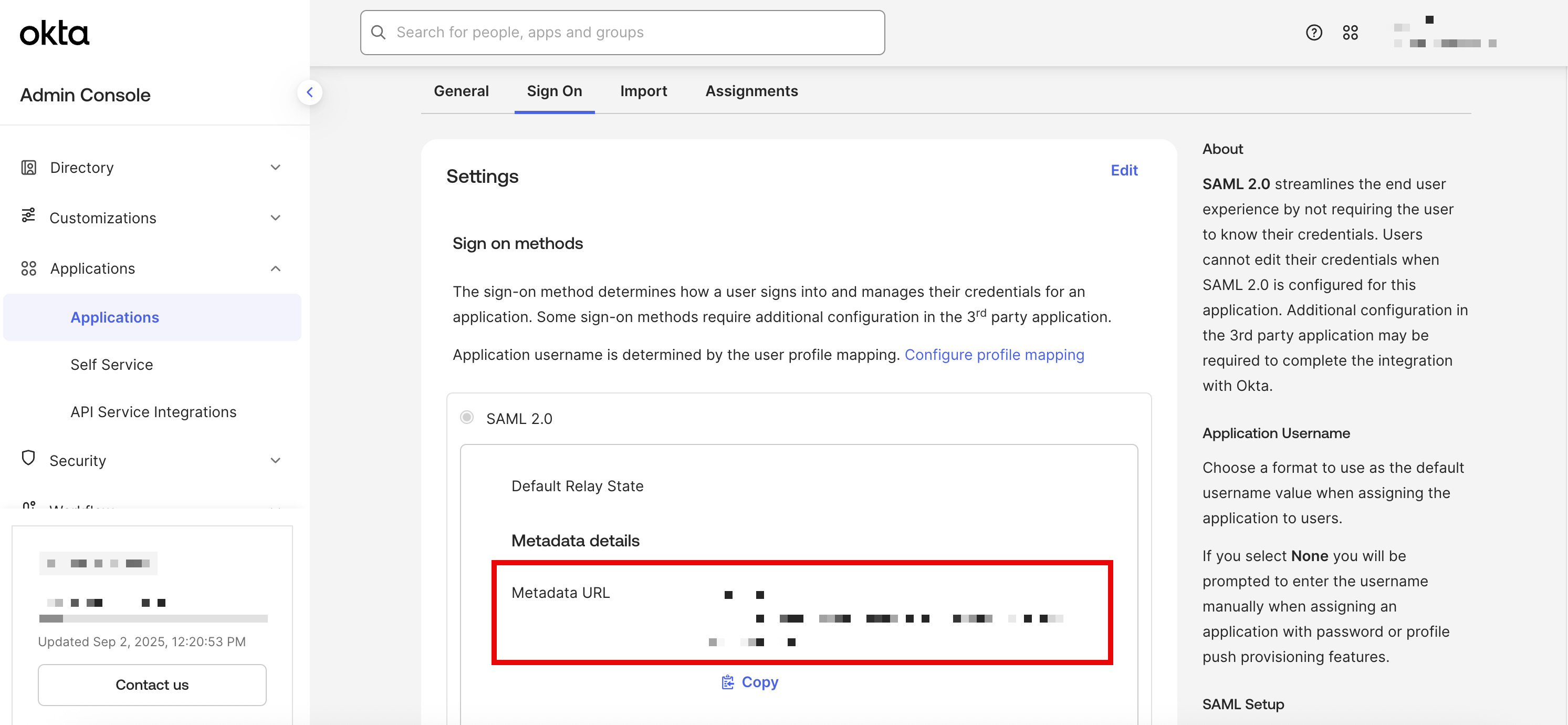Select the SAML 2.0 radio button

pyautogui.click(x=467, y=418)
